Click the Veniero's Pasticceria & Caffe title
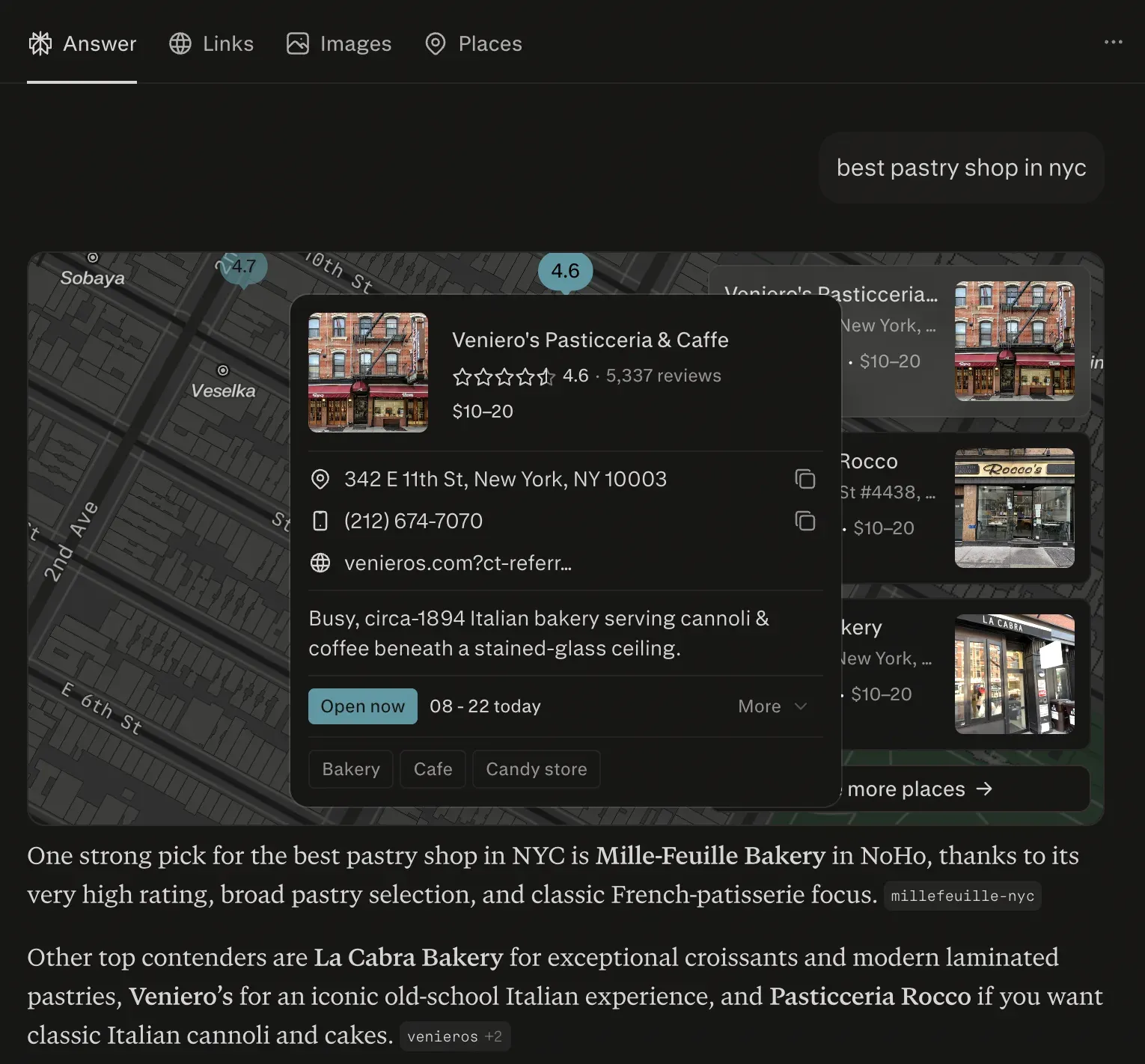This screenshot has width=1145, height=1064. pyautogui.click(x=590, y=340)
